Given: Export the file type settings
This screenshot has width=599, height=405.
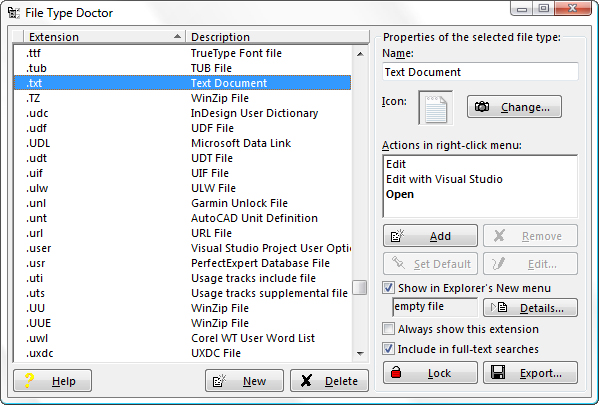Looking at the screenshot, I should 530,373.
